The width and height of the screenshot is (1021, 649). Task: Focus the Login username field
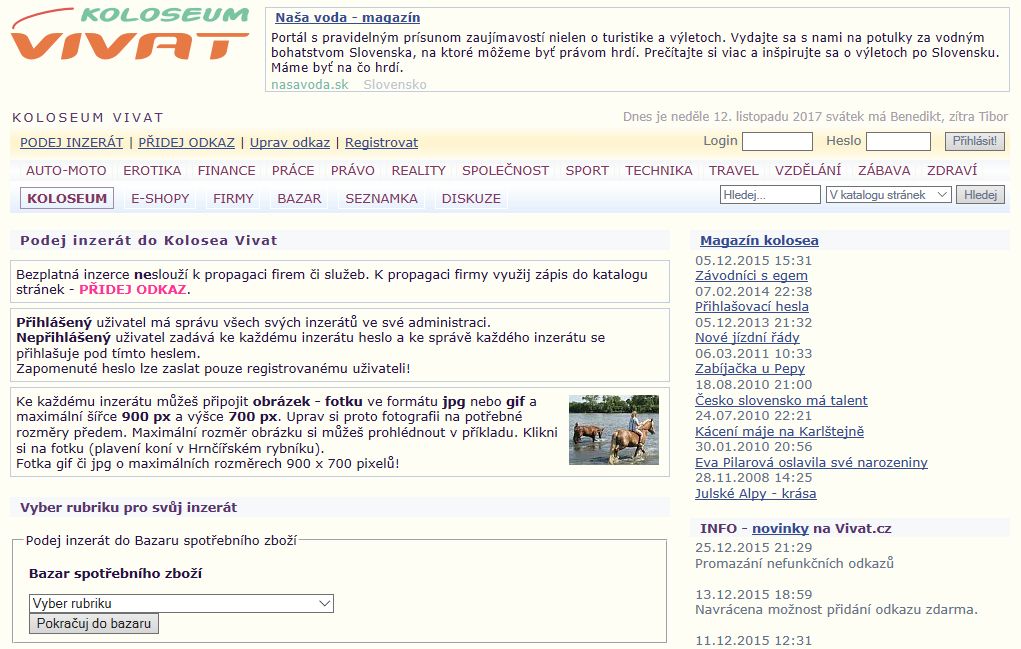click(777, 142)
